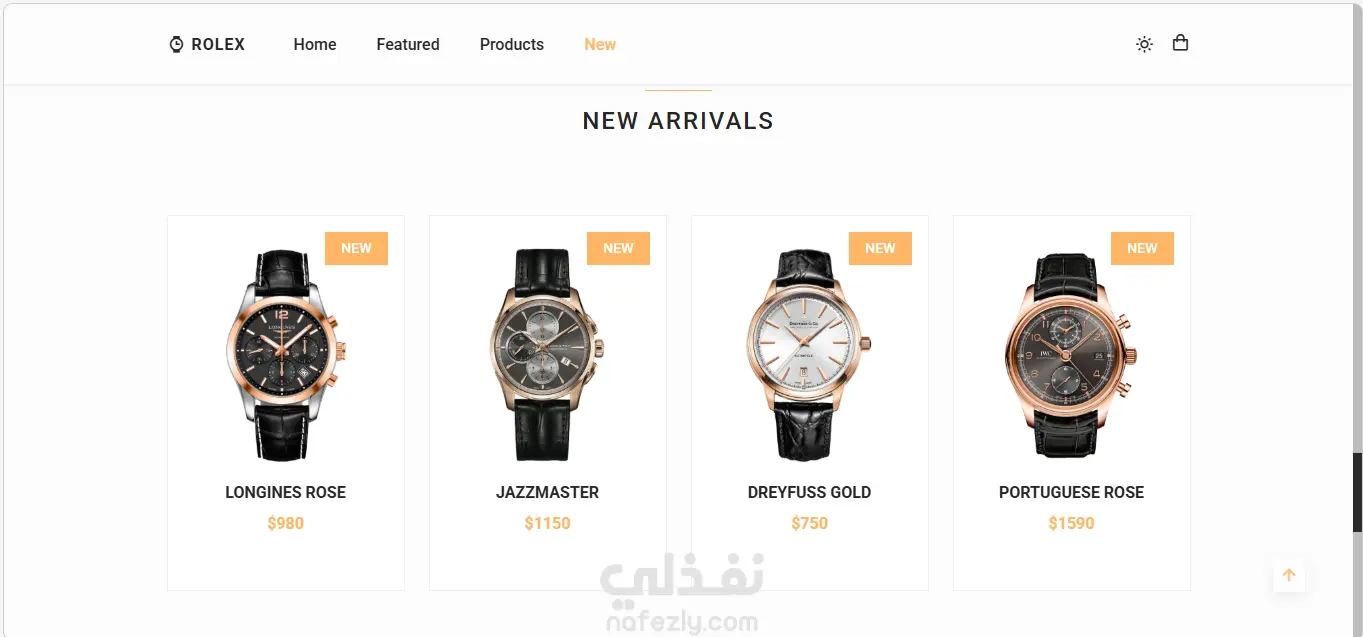Select the Longines Rose watch image
This screenshot has width=1363, height=637.
286,354
